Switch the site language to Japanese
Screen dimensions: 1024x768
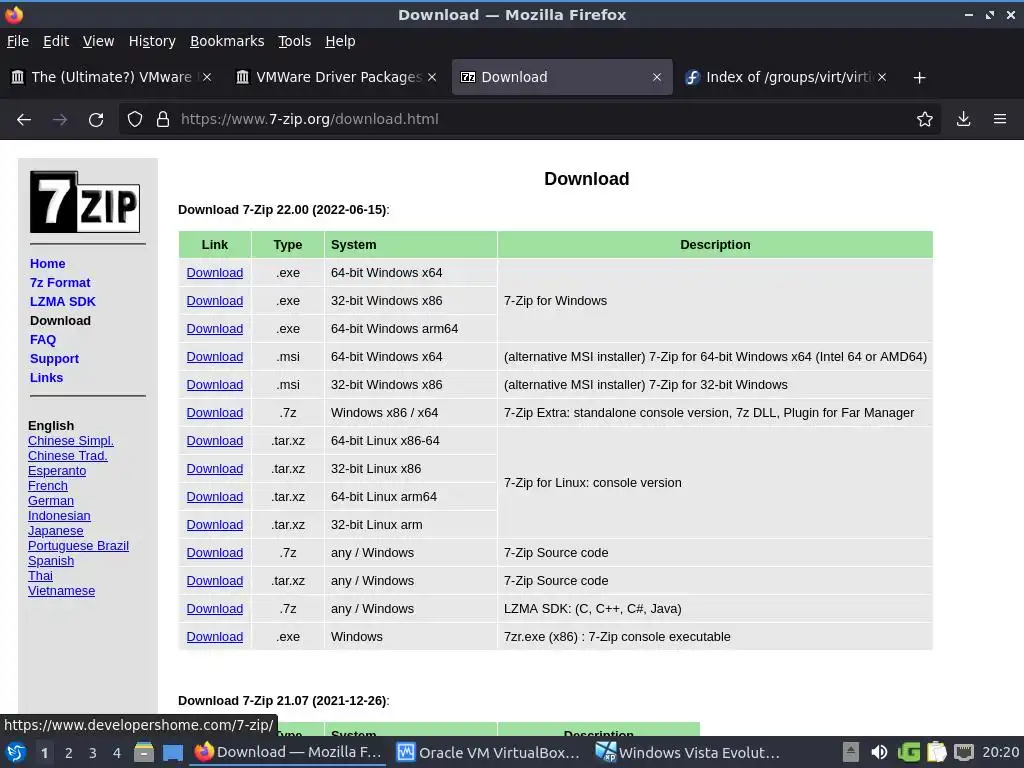click(56, 531)
